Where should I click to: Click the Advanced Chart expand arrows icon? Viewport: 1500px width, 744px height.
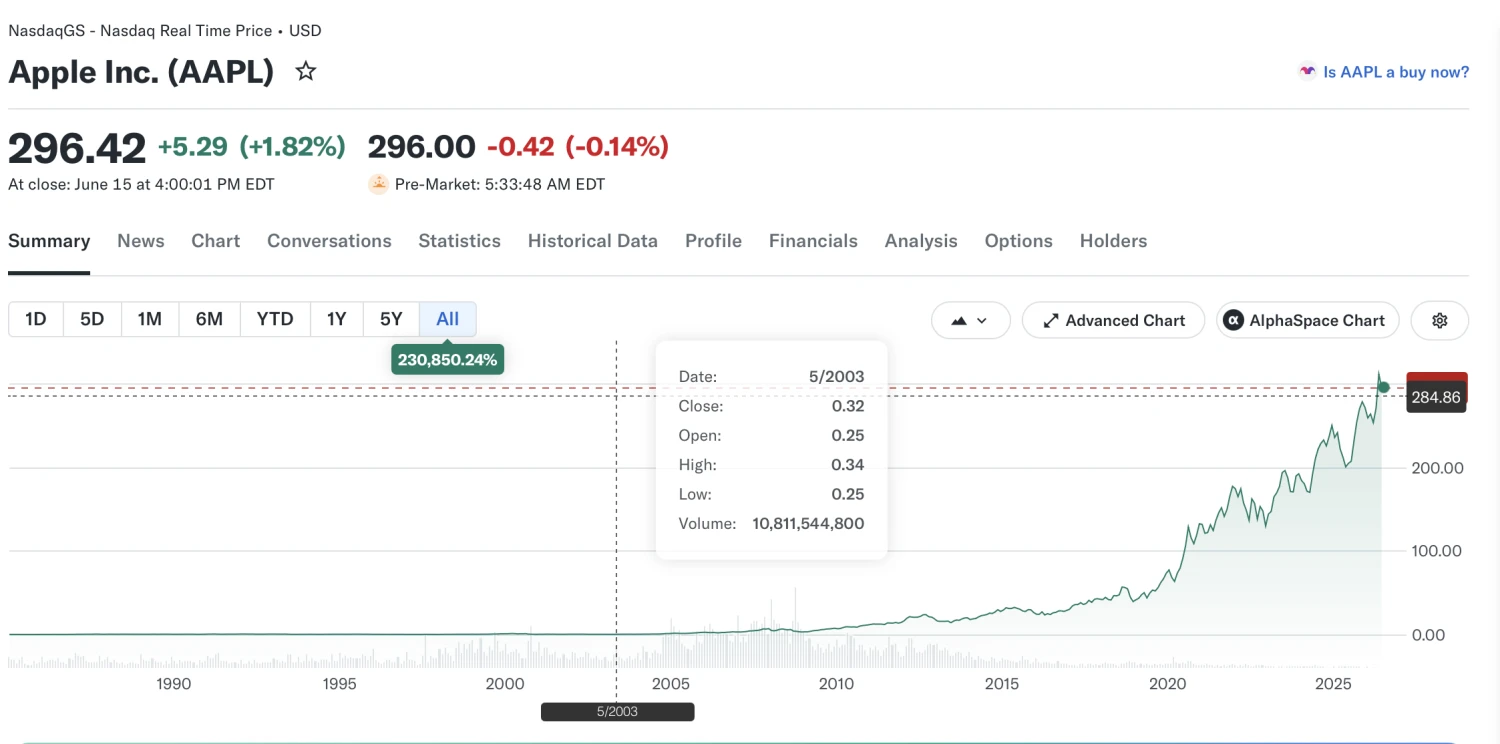coord(1051,321)
